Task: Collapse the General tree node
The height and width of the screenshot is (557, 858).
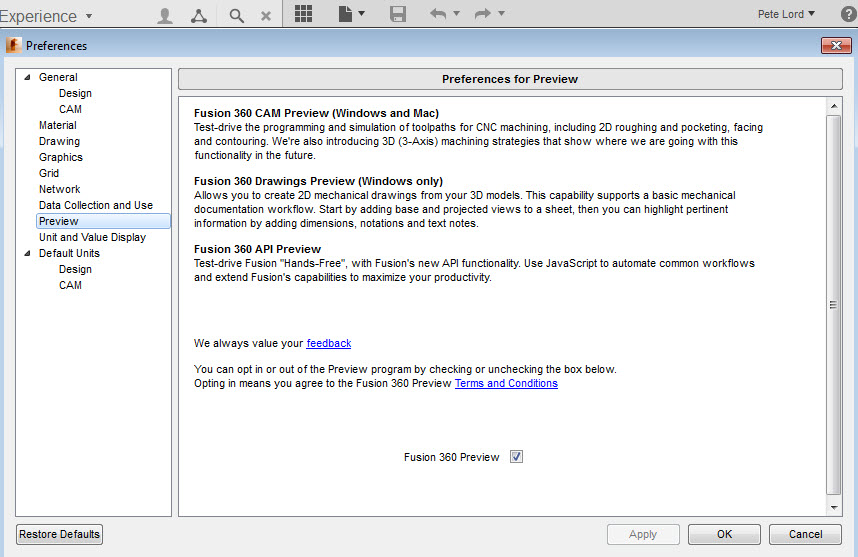Action: click(x=27, y=77)
